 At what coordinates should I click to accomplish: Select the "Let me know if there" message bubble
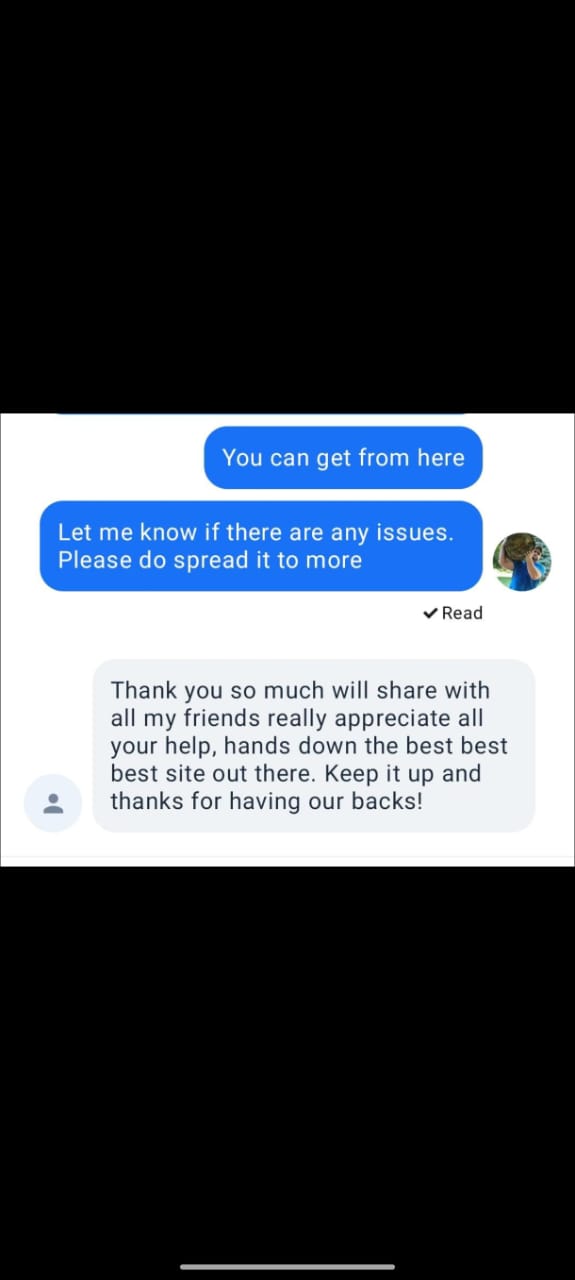coord(261,546)
